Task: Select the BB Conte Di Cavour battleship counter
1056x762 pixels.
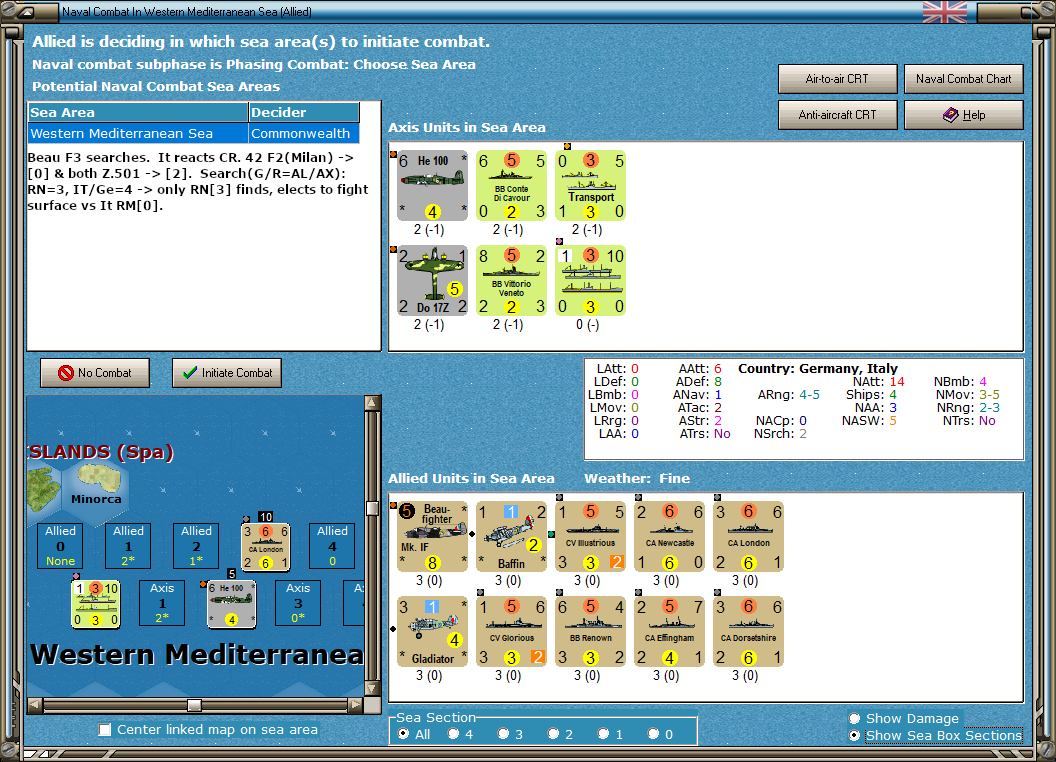Action: [511, 185]
